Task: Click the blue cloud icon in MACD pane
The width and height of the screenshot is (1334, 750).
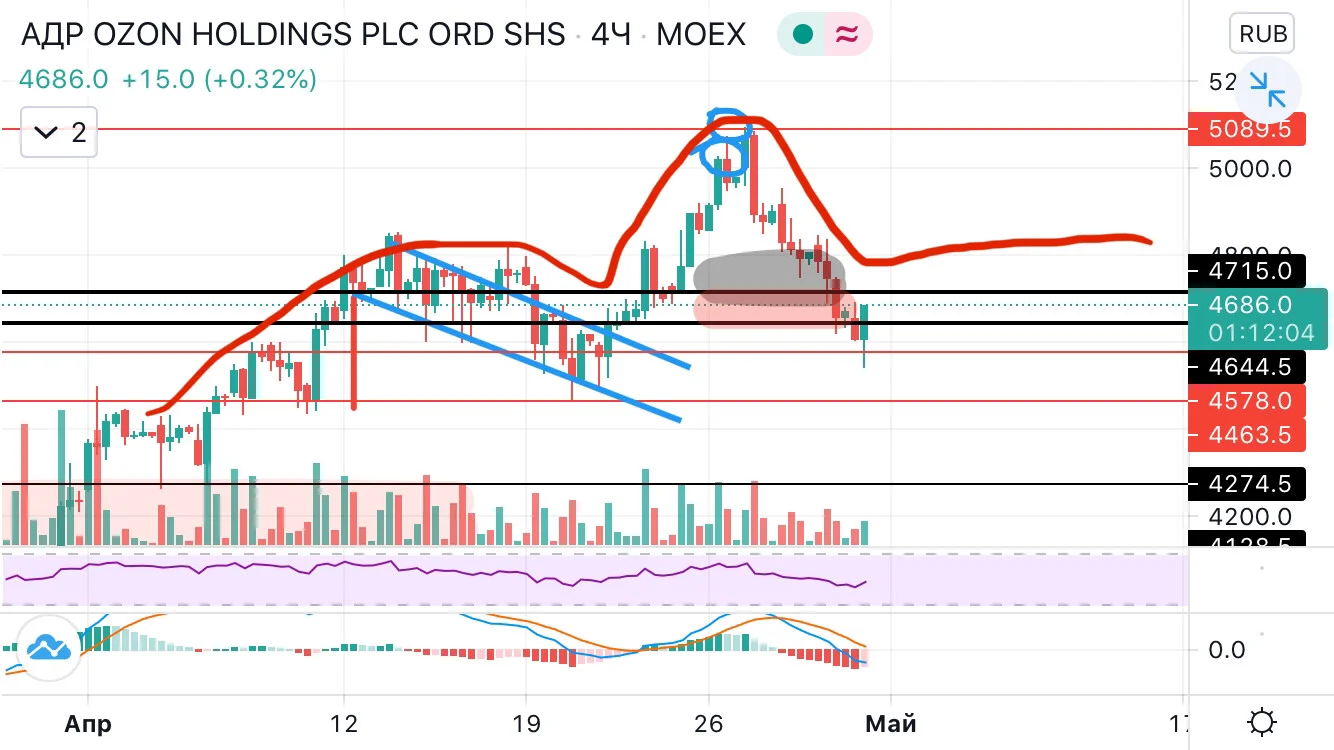Action: [x=49, y=648]
